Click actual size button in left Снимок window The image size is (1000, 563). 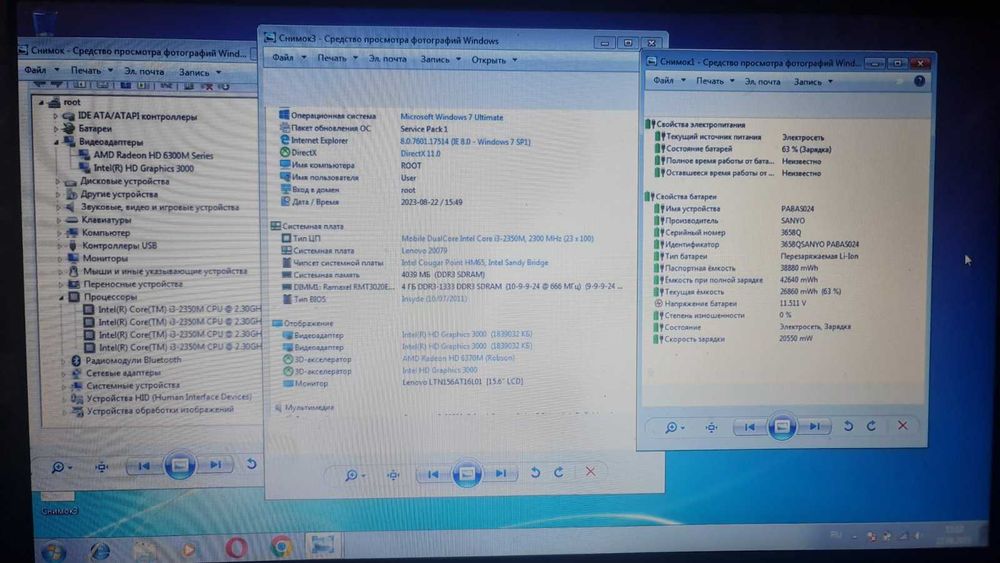[101, 467]
